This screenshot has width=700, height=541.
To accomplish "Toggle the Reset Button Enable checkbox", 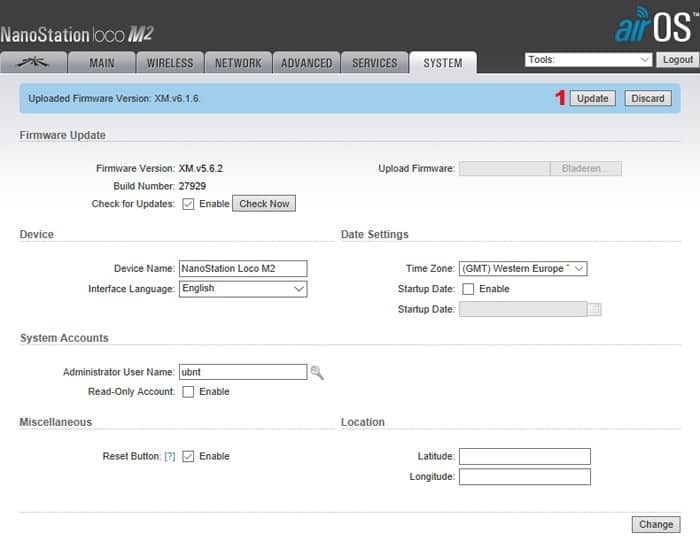I will tap(188, 456).
